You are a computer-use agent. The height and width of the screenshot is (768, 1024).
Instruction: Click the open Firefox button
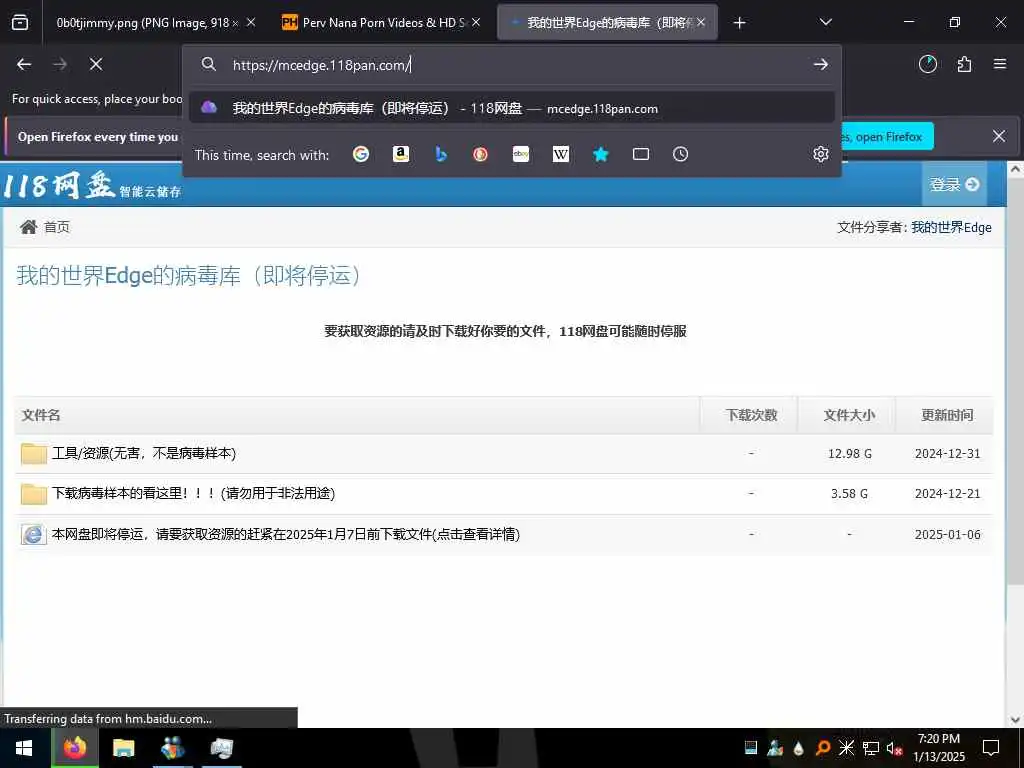coord(887,136)
